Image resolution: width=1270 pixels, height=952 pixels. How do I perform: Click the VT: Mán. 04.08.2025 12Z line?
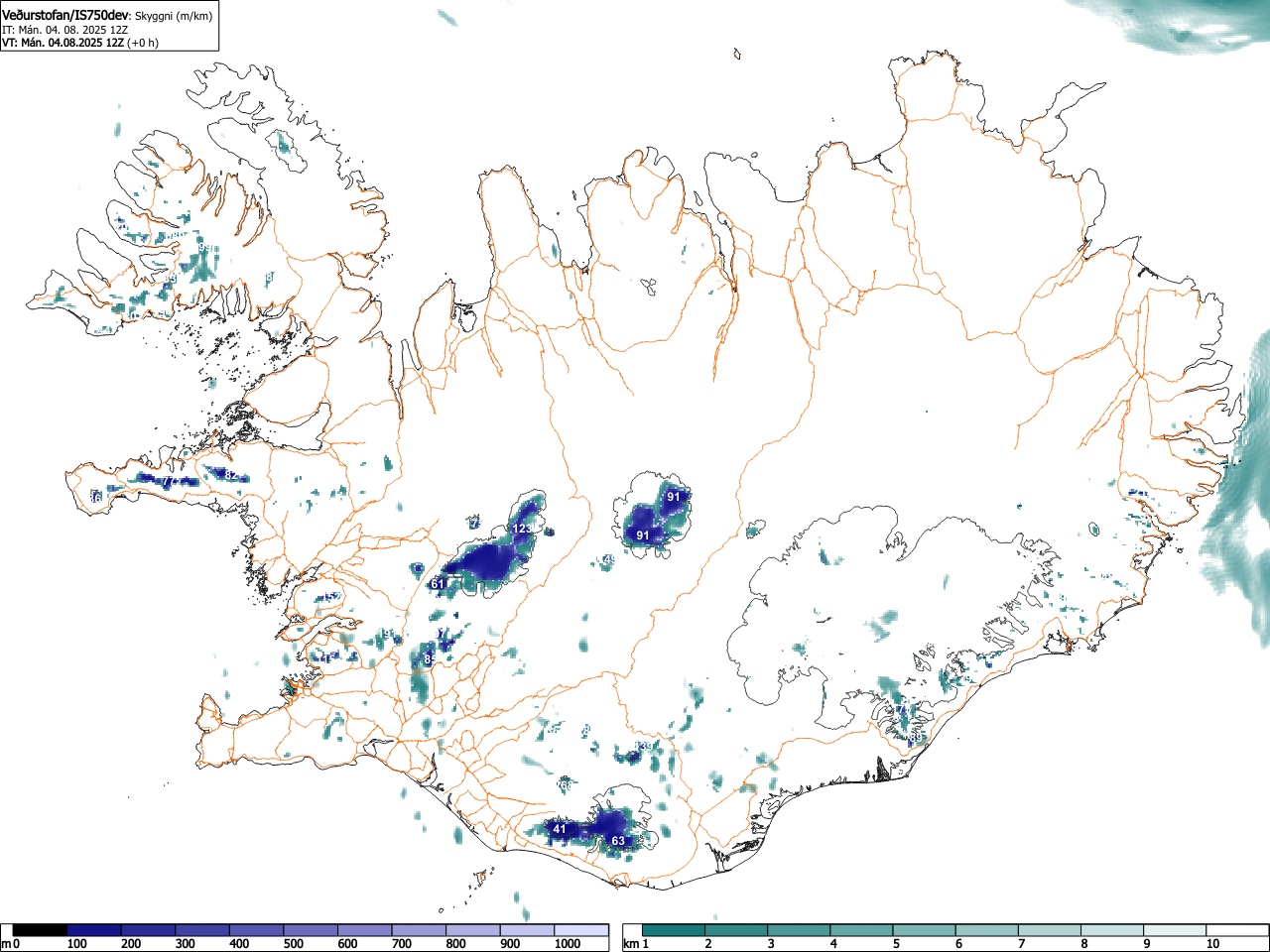click(63, 43)
